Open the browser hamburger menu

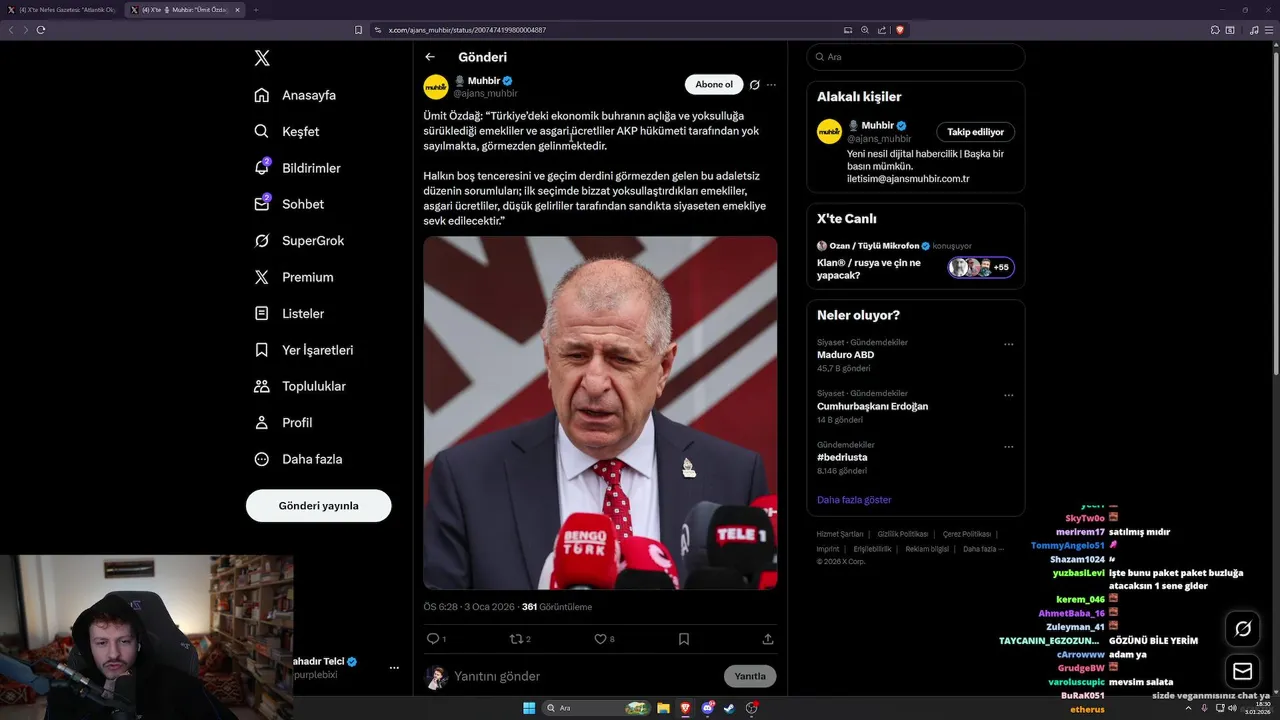point(1268,30)
